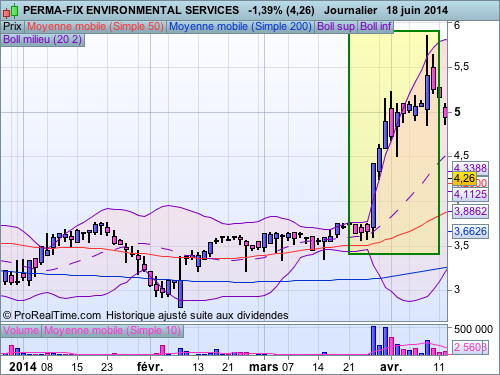Viewport: 500px width, 375px height.
Task: Click the blue 3,6626 moving average tag
Action: click(470, 231)
